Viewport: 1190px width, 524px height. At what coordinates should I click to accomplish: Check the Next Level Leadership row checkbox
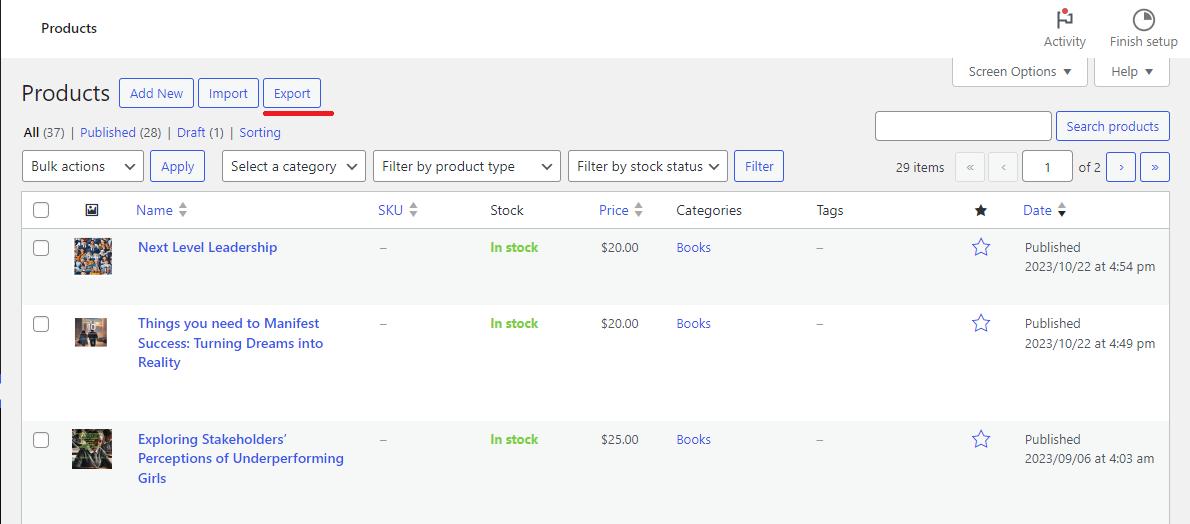pos(41,248)
